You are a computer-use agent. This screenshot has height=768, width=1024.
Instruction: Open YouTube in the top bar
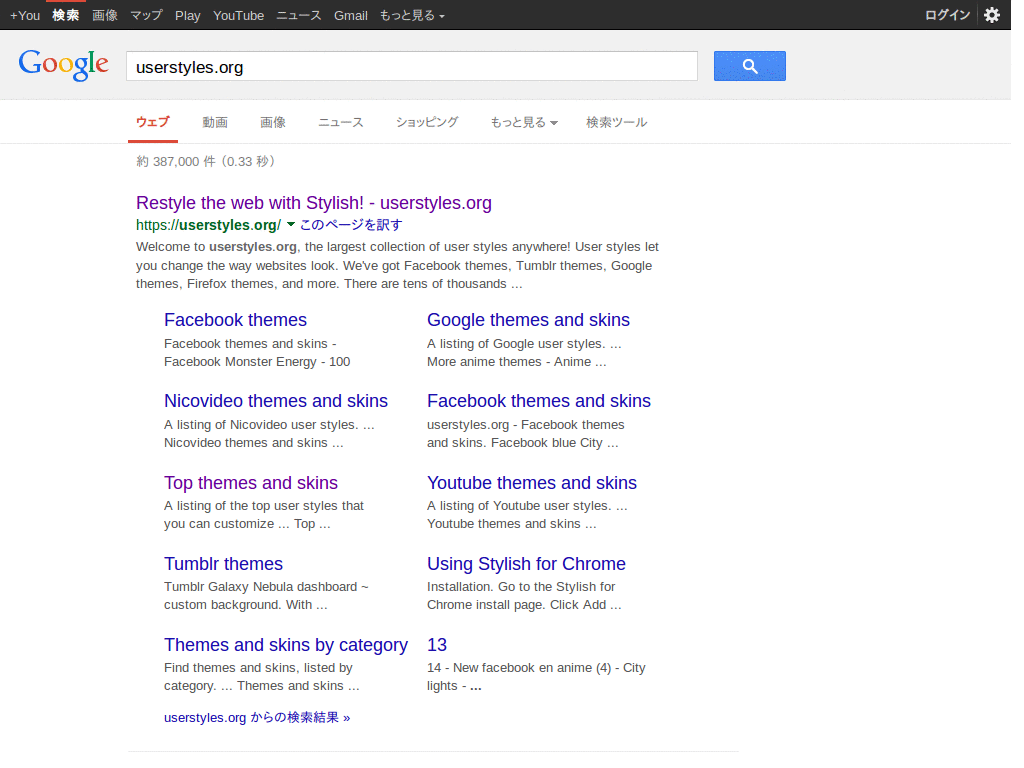click(x=238, y=15)
